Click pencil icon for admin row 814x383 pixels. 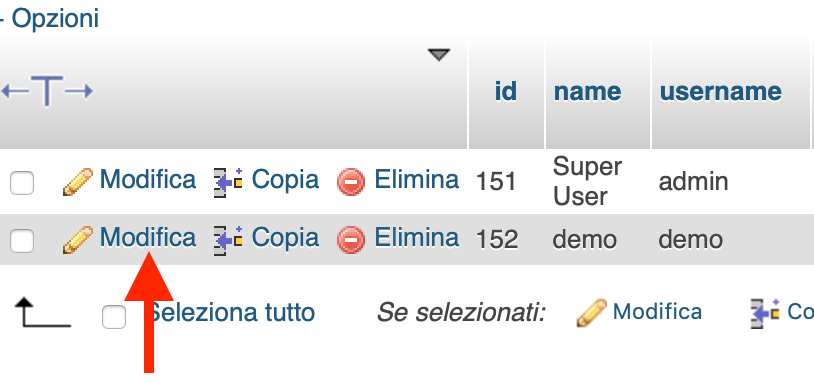point(78,182)
